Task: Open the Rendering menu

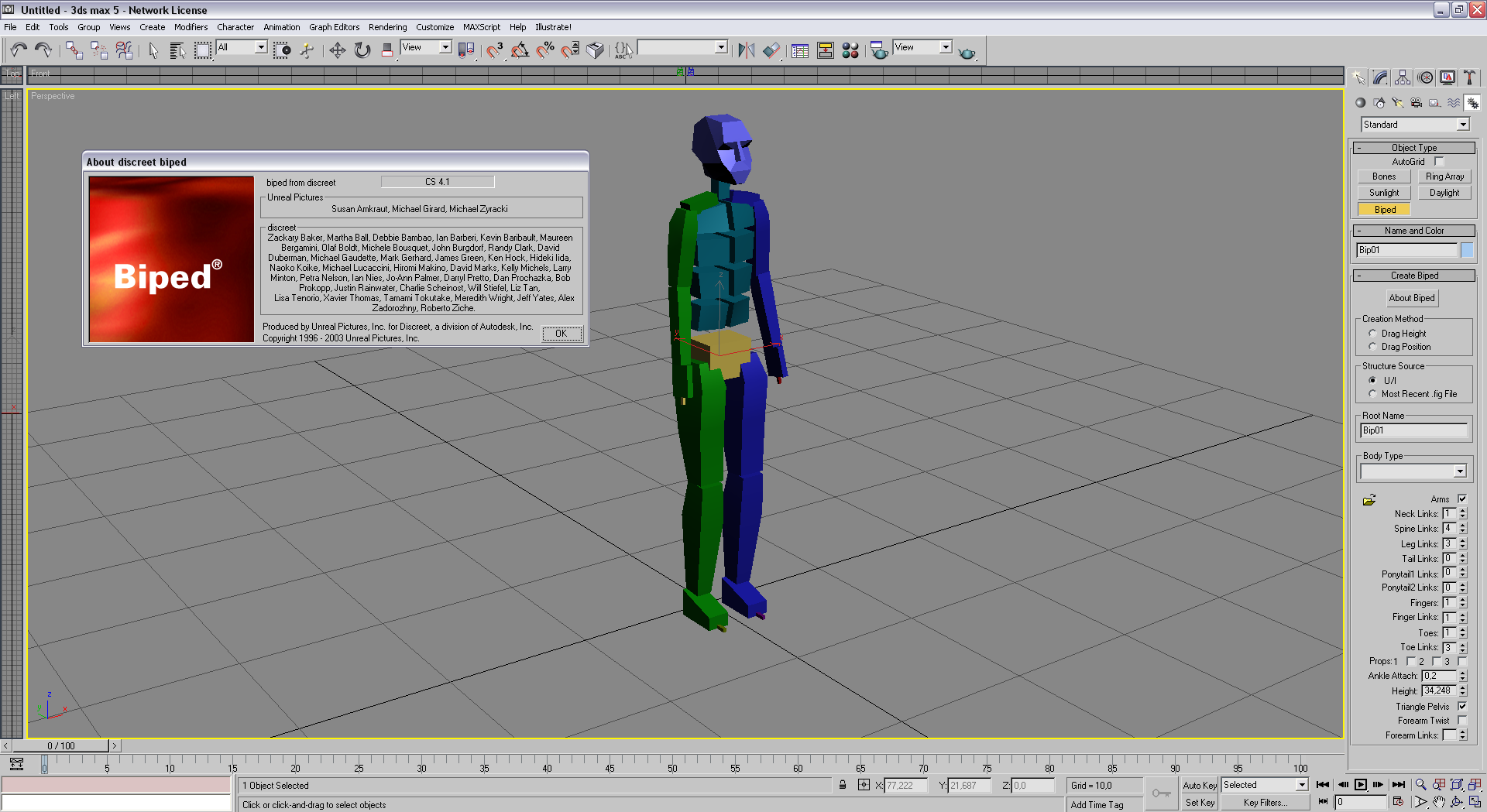Action: point(387,27)
